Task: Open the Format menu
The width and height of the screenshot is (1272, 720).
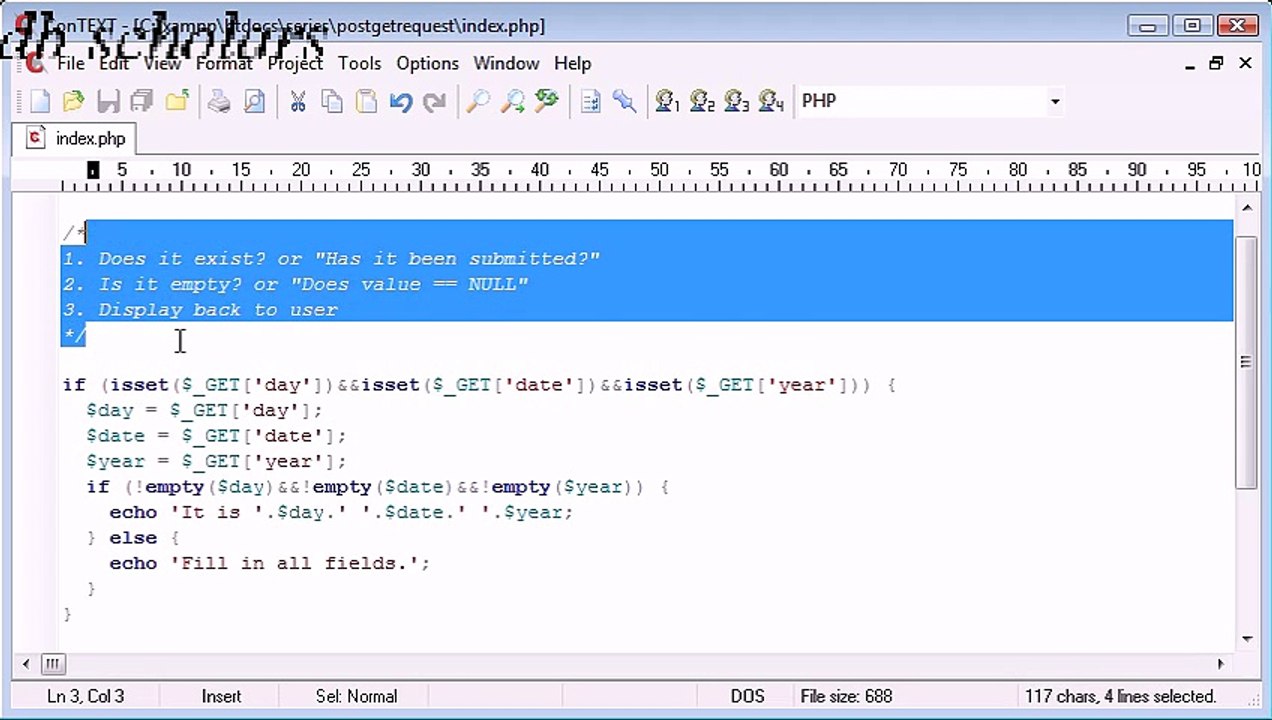Action: pyautogui.click(x=224, y=63)
